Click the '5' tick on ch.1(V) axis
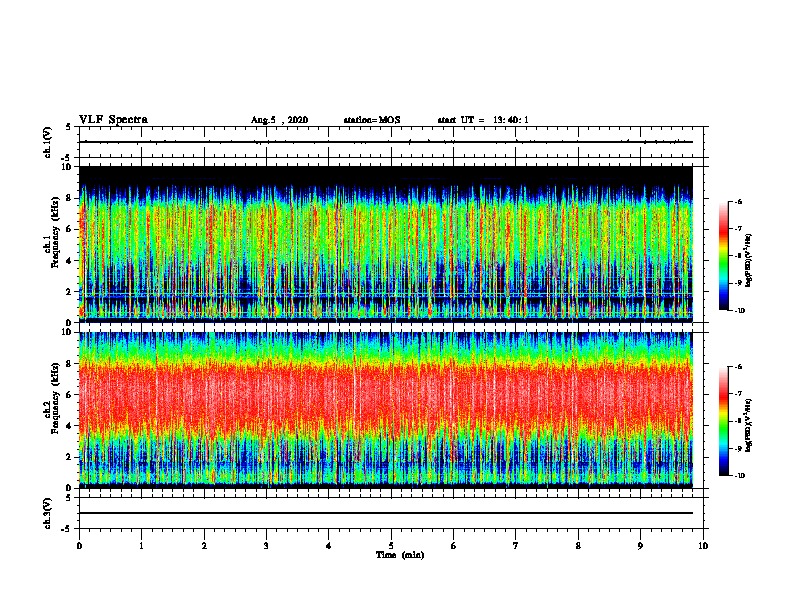 point(68,127)
